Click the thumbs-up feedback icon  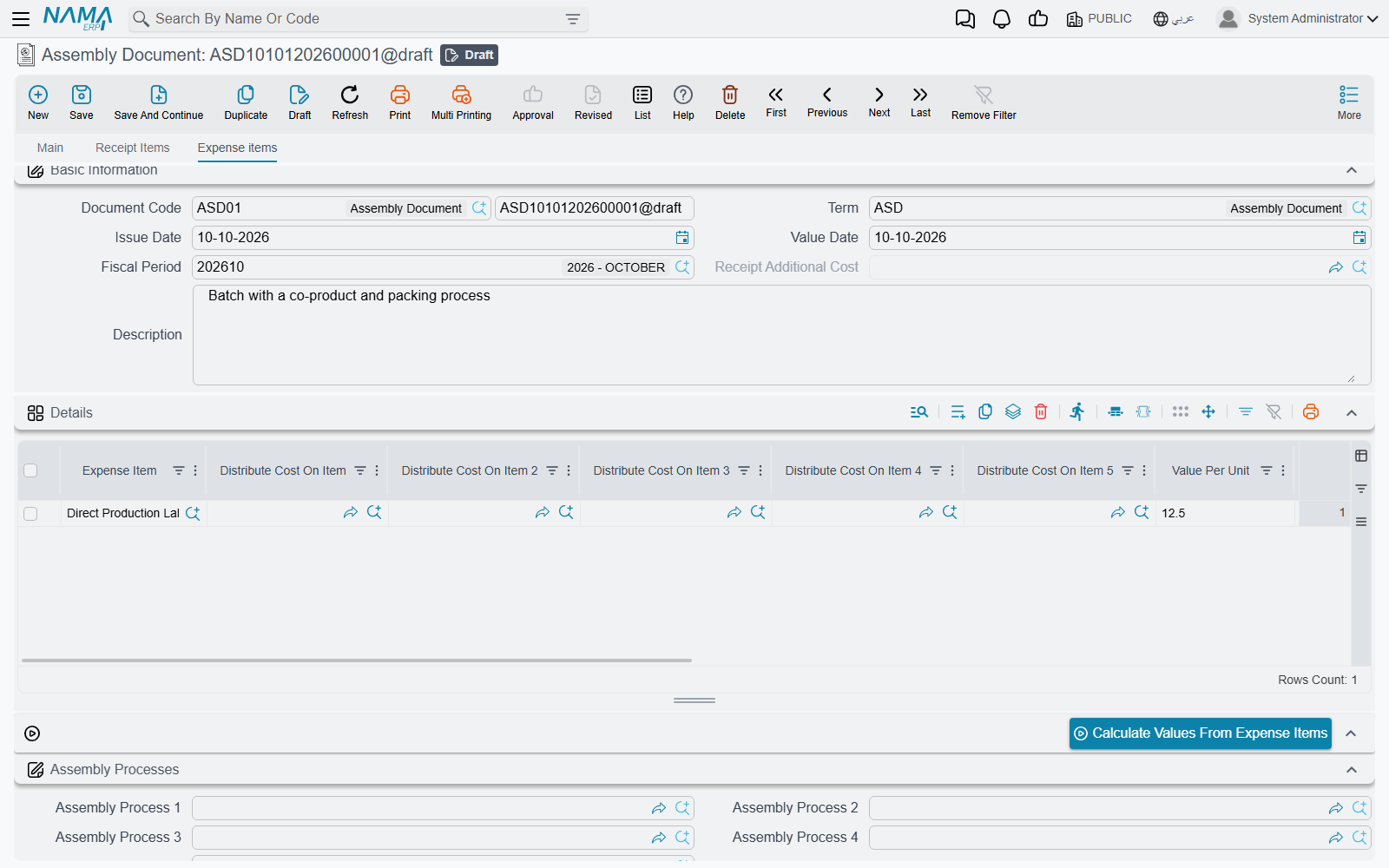(1037, 19)
